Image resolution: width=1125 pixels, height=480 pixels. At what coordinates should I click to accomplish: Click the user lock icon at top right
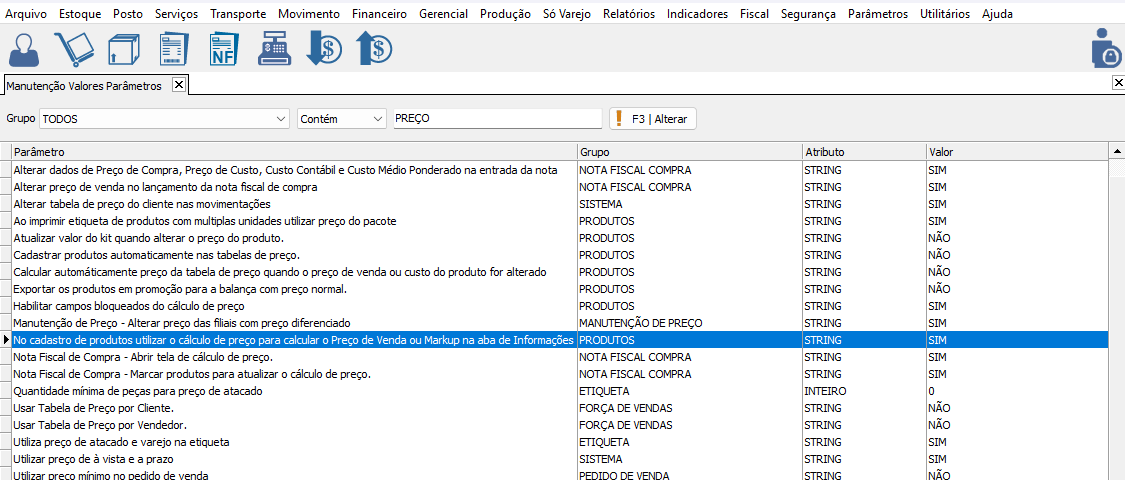tap(1105, 49)
